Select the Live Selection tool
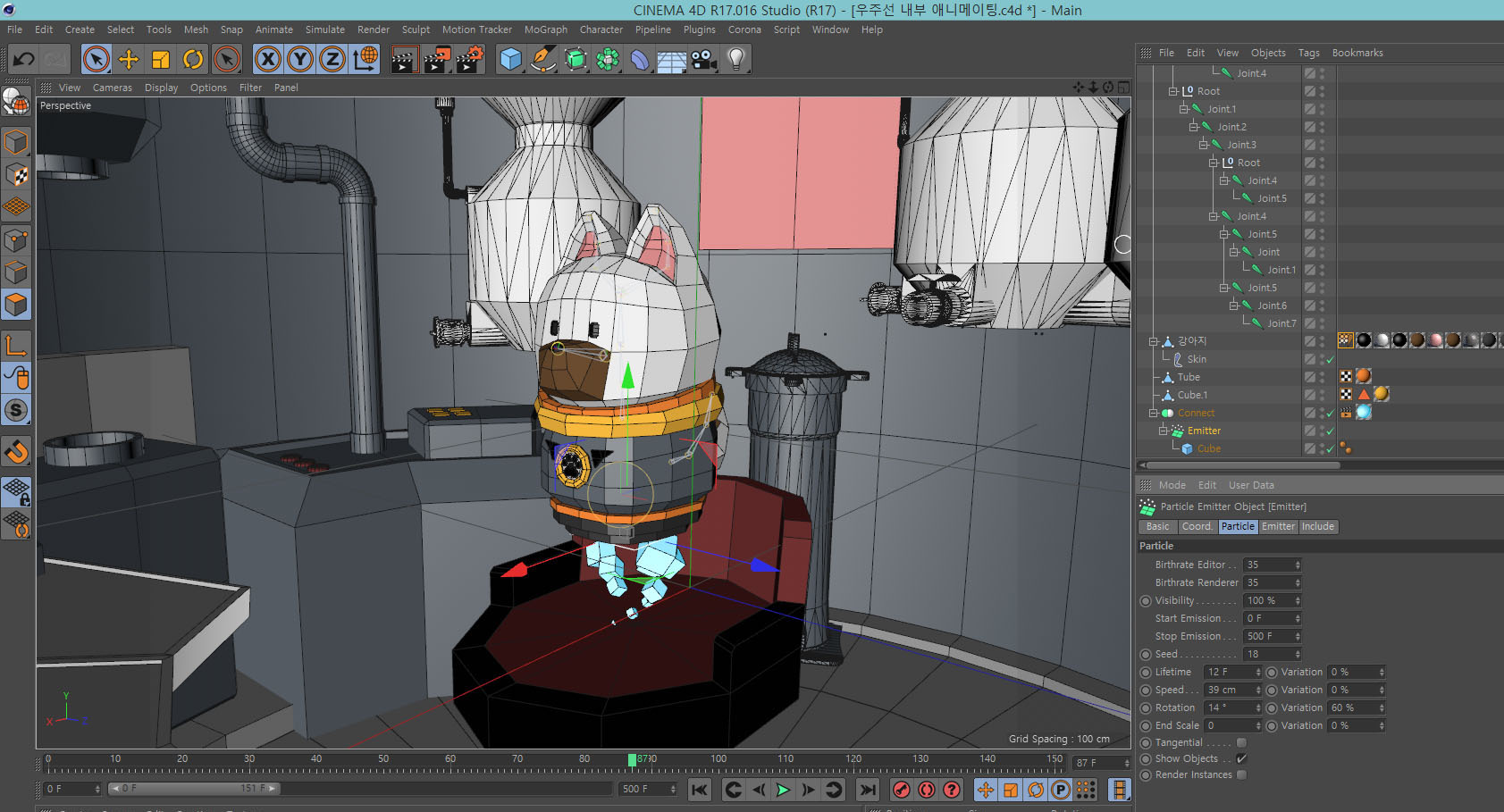 (x=96, y=59)
